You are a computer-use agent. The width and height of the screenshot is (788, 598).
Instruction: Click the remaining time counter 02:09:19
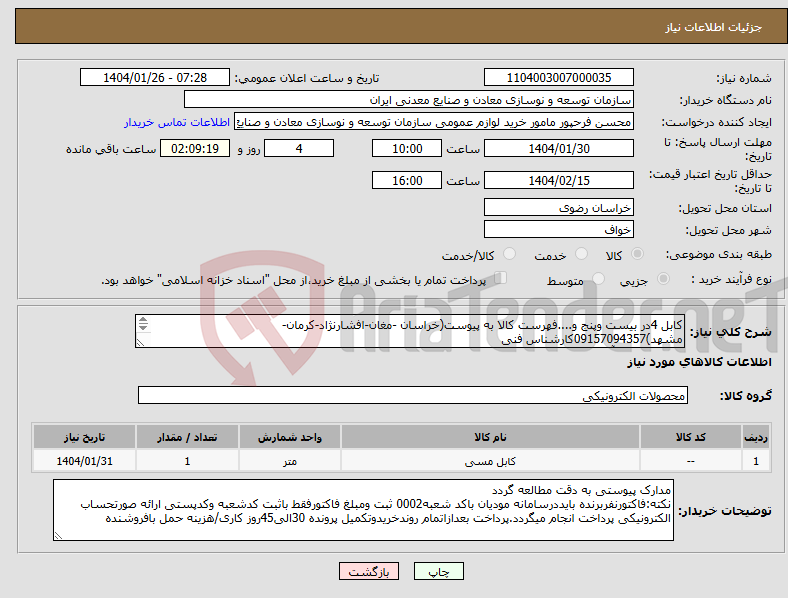pos(195,149)
